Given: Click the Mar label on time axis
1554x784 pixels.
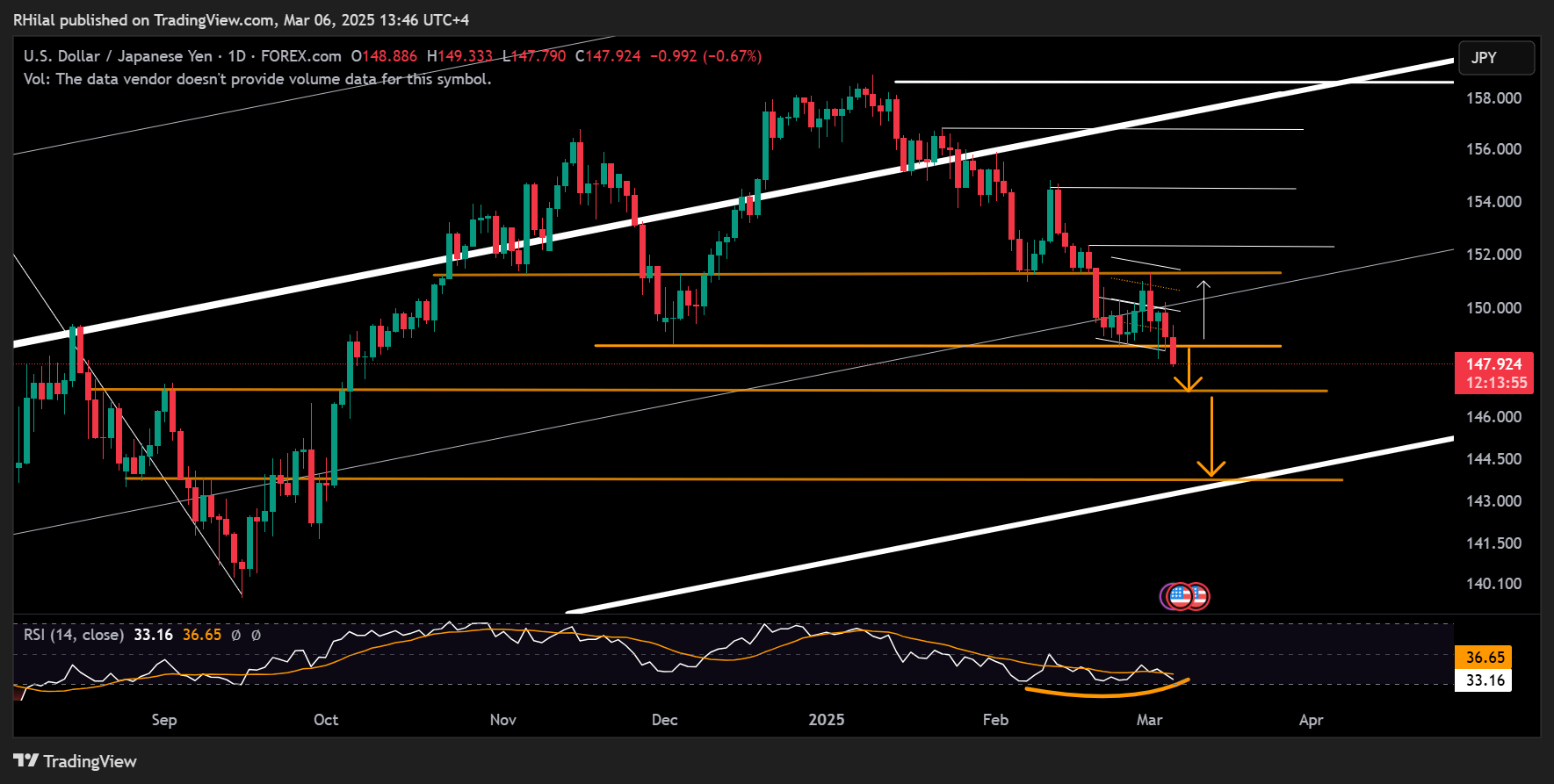Looking at the screenshot, I should 1150,720.
